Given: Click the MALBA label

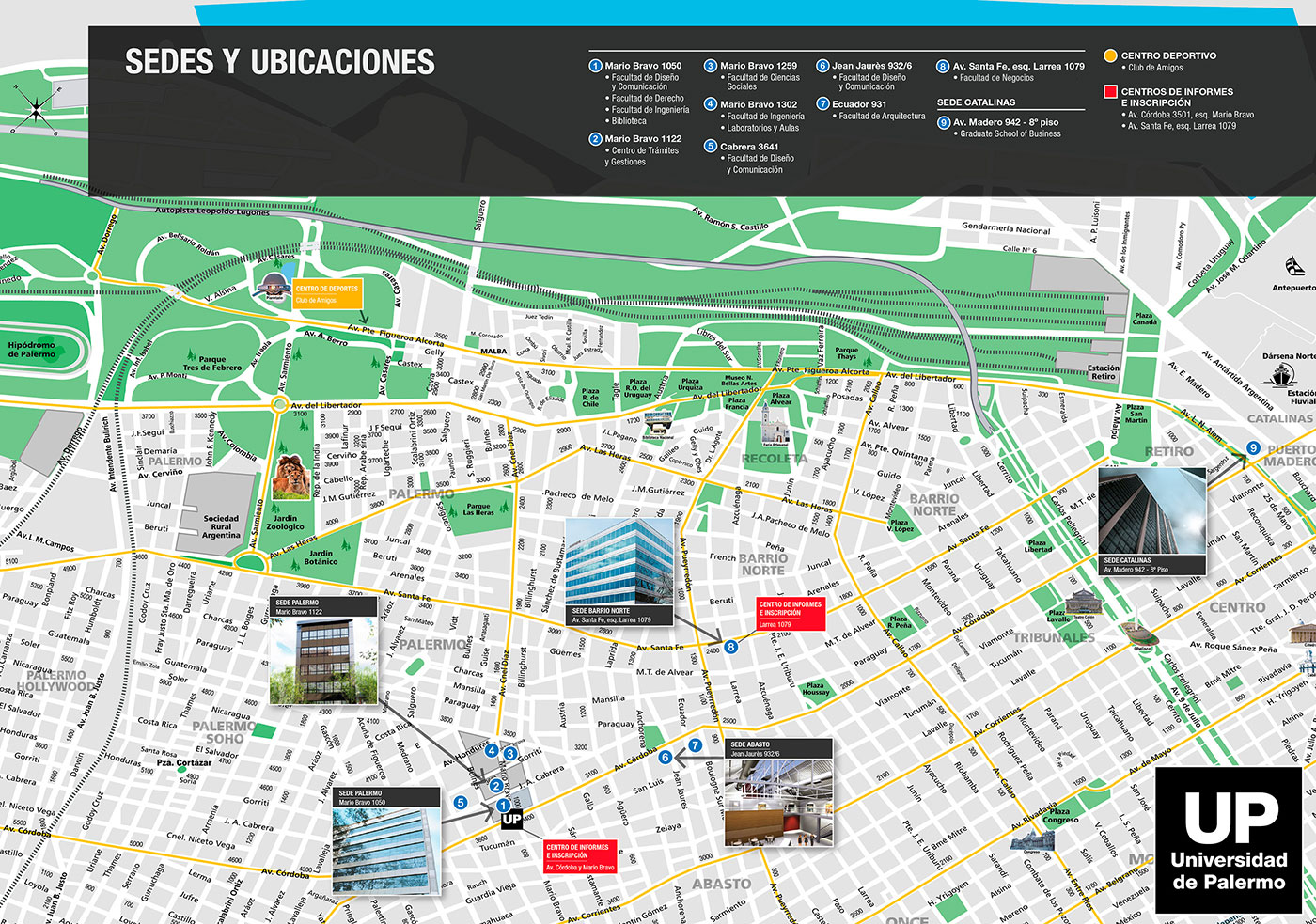Looking at the screenshot, I should coord(493,352).
